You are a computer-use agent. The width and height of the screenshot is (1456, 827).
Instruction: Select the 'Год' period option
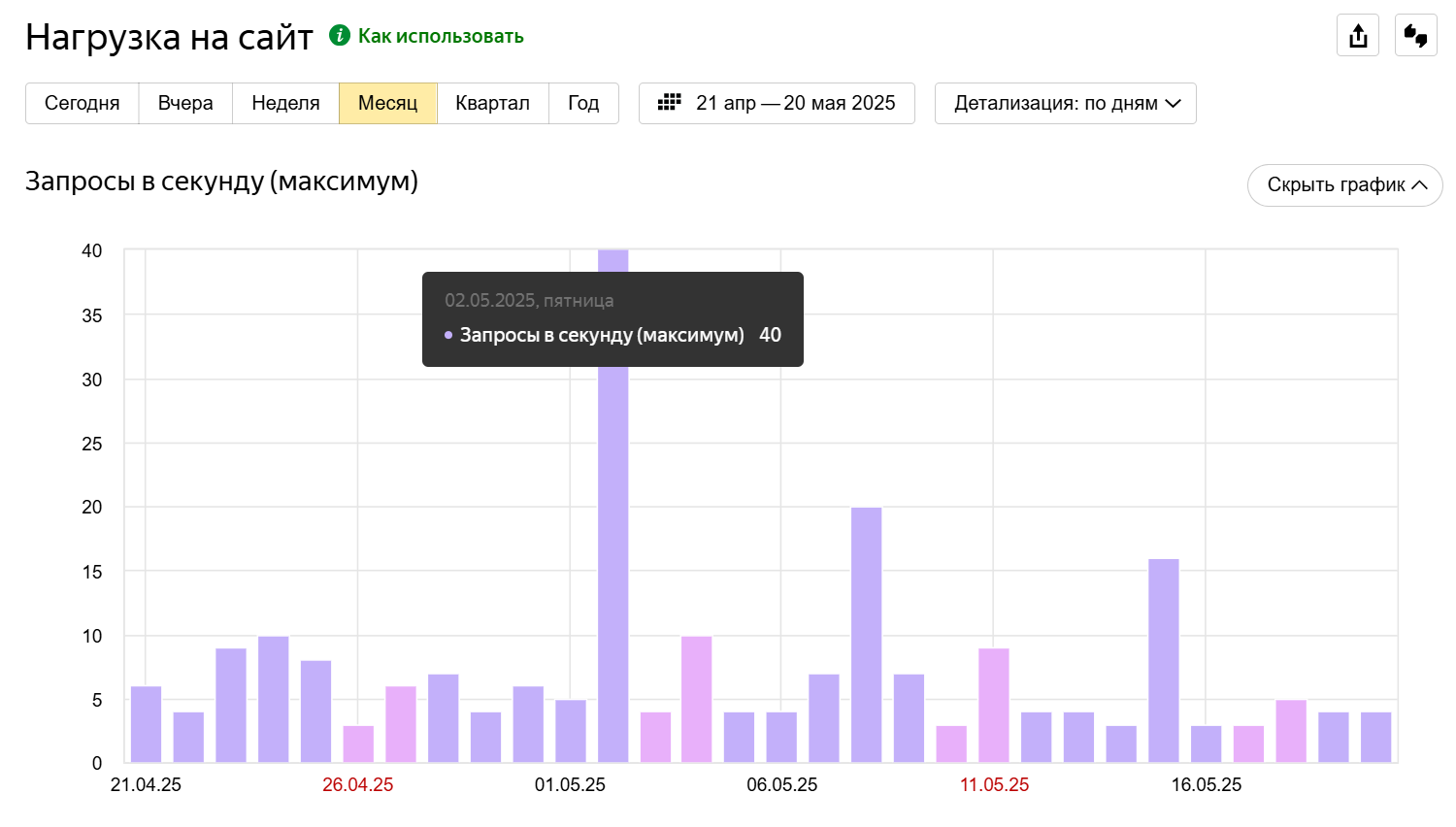(x=583, y=103)
